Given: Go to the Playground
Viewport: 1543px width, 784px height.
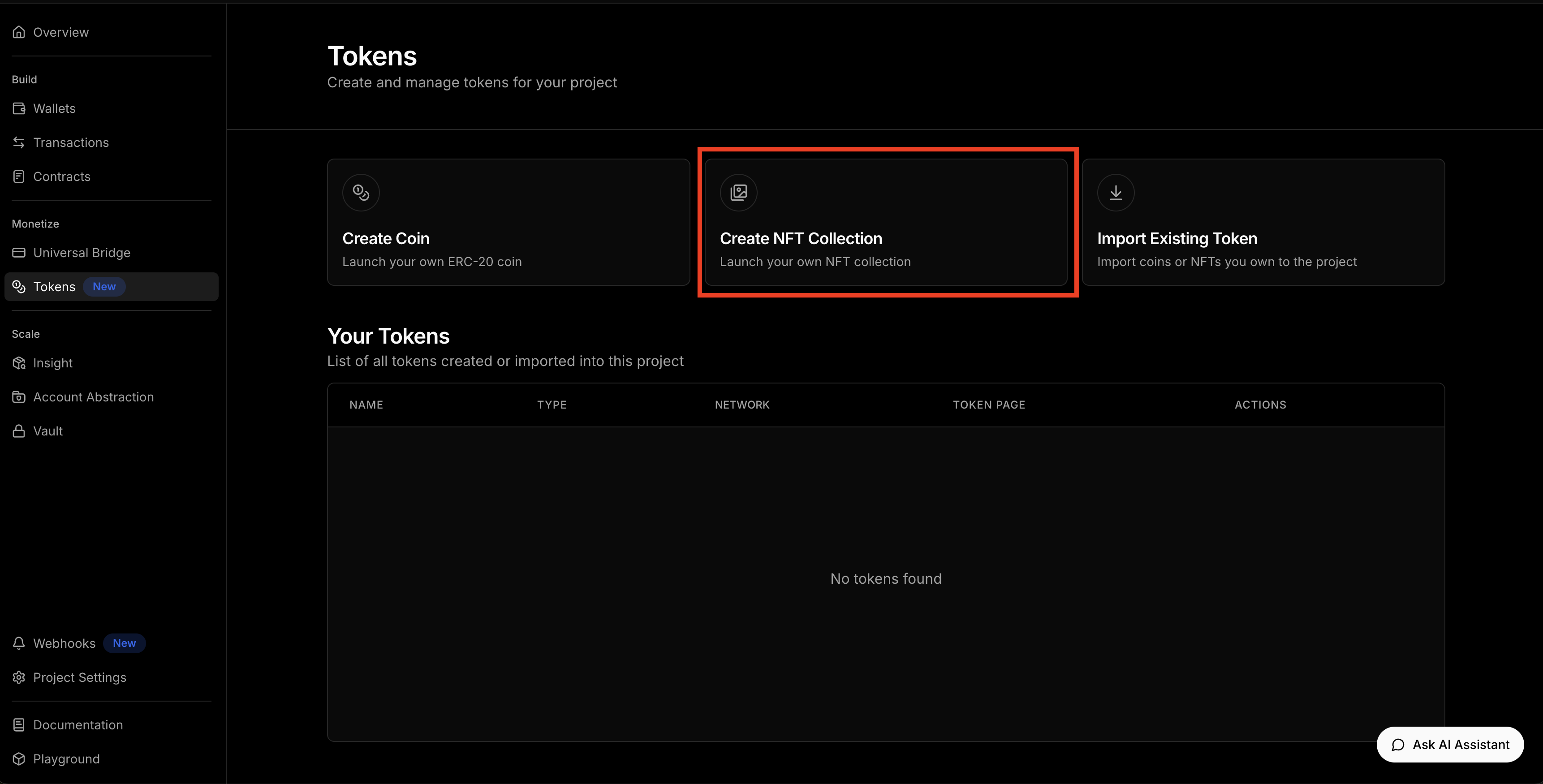Looking at the screenshot, I should [66, 759].
